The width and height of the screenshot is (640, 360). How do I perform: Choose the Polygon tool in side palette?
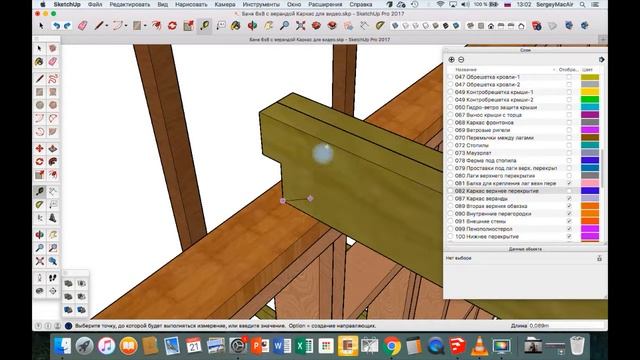tap(53, 105)
